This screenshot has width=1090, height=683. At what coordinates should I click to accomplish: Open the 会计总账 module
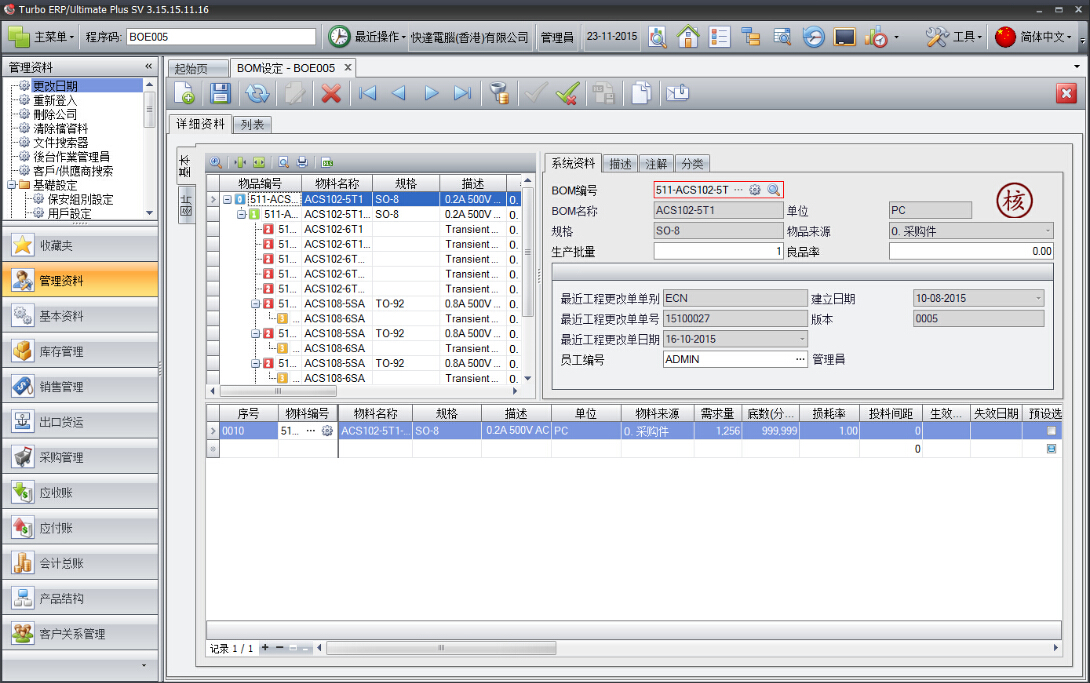[80, 563]
